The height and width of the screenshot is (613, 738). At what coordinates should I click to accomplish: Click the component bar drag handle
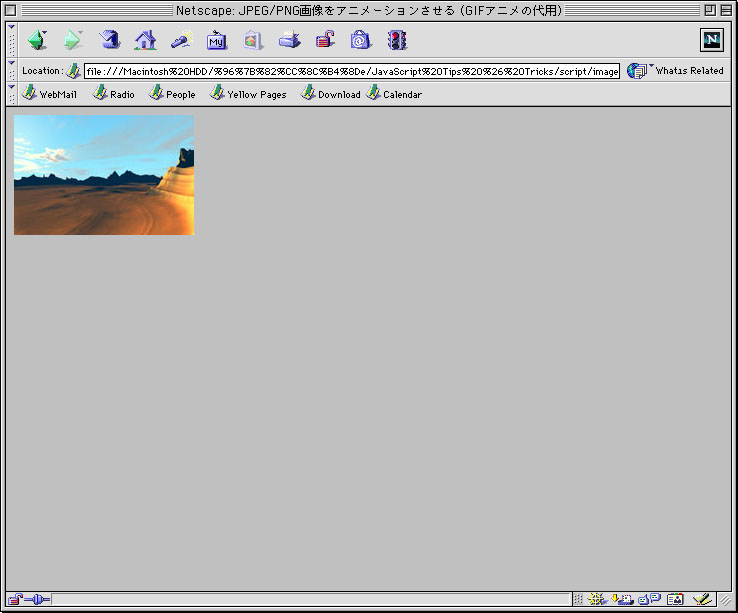tap(578, 599)
